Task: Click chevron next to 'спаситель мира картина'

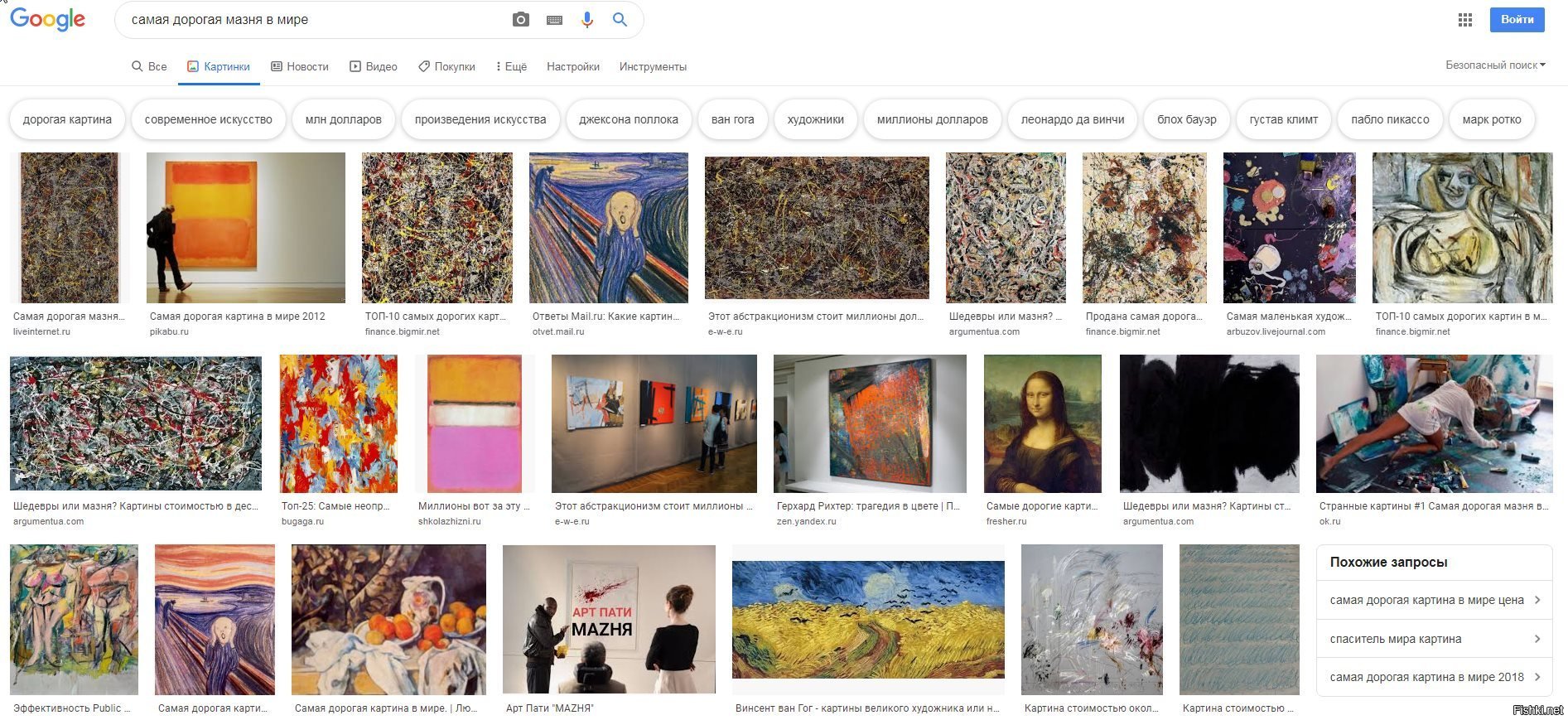Action: 1537,639
